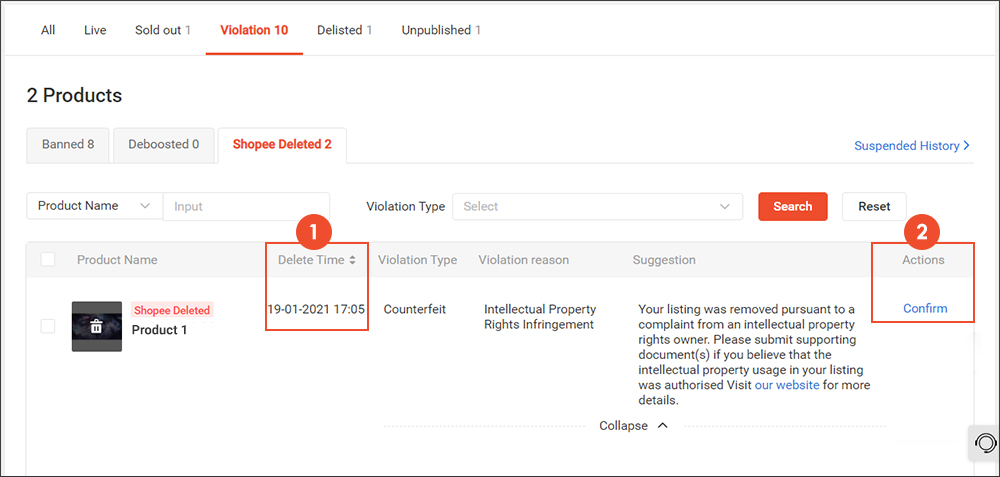Click the Product 1 trash thumbnail

point(96,326)
